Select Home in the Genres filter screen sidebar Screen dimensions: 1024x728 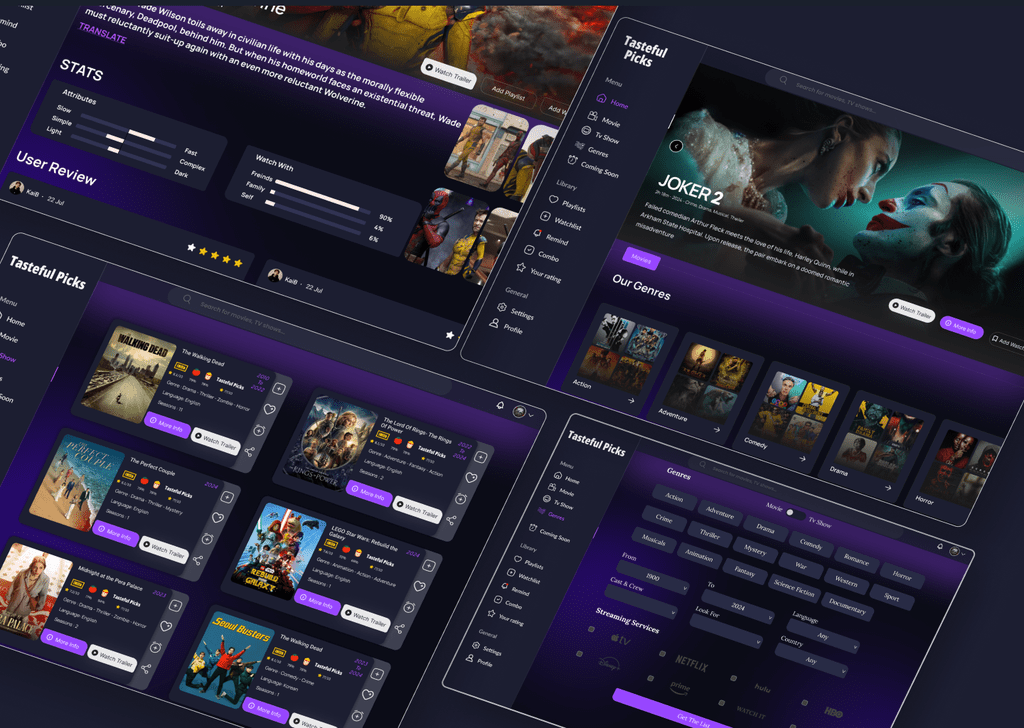(566, 478)
